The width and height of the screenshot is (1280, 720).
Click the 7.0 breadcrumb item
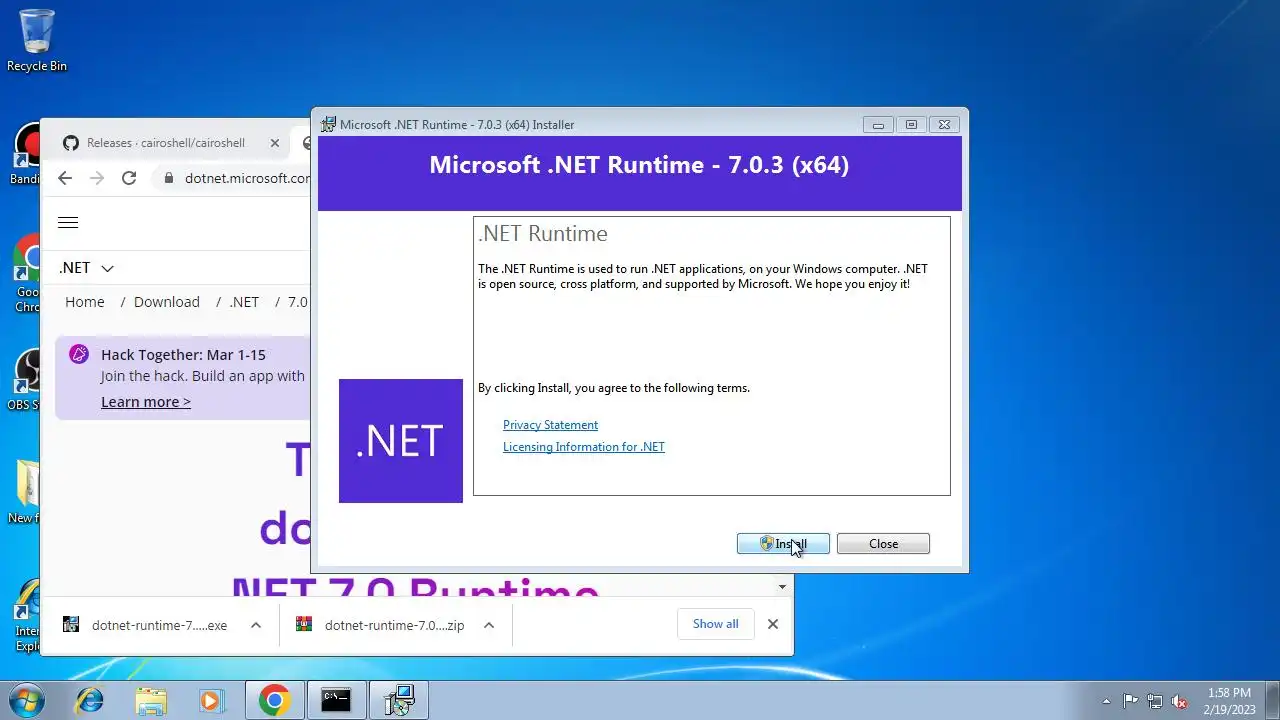(298, 302)
